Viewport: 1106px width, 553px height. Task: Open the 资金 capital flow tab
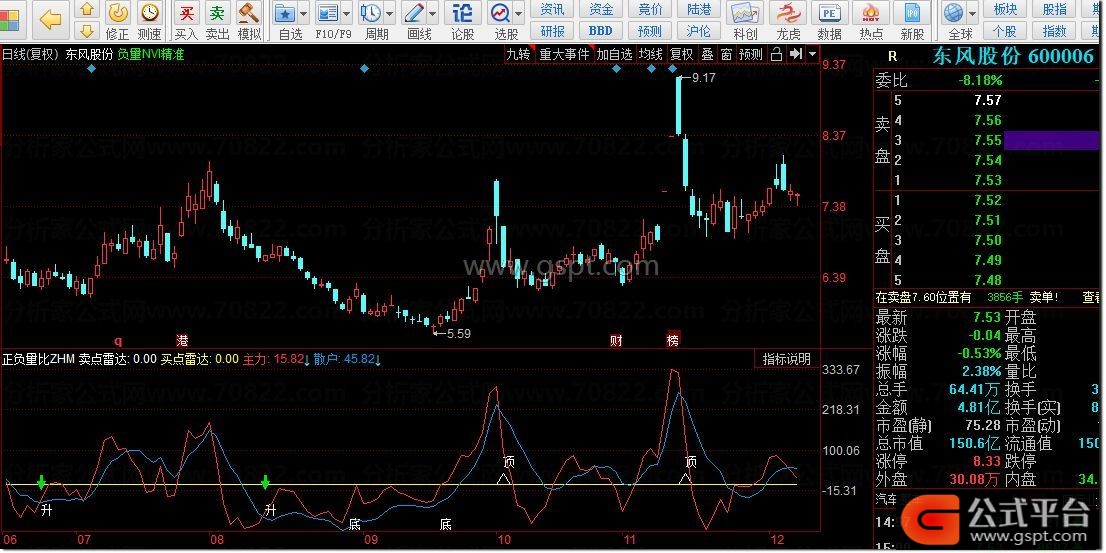click(x=601, y=9)
